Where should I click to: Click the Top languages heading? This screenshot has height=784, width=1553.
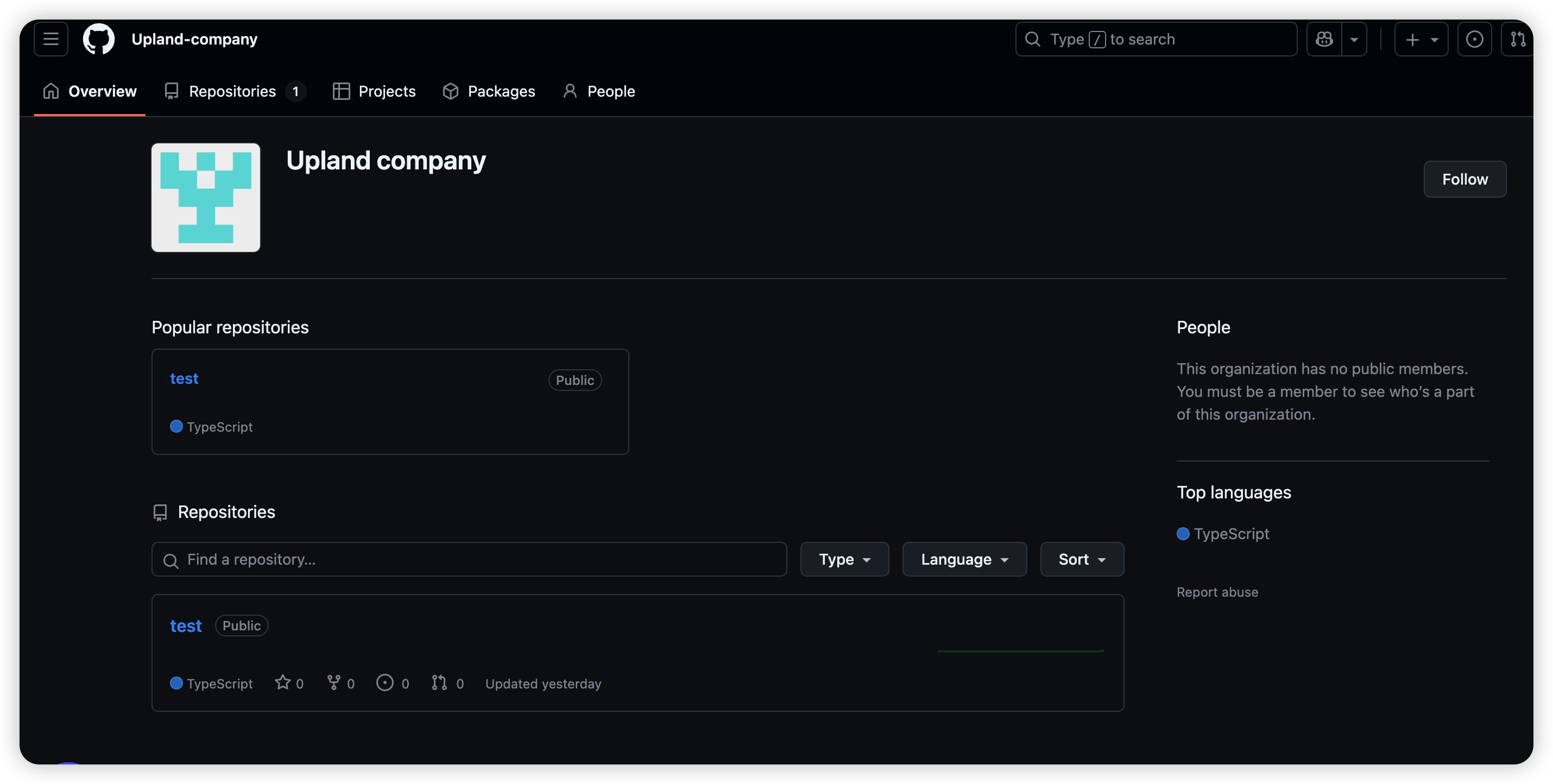pyautogui.click(x=1234, y=492)
